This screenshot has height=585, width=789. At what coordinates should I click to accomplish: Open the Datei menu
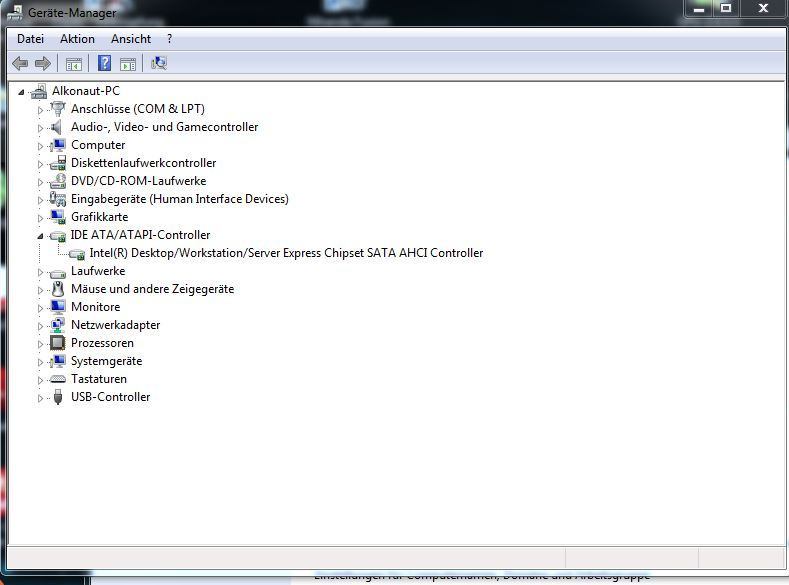click(x=30, y=39)
